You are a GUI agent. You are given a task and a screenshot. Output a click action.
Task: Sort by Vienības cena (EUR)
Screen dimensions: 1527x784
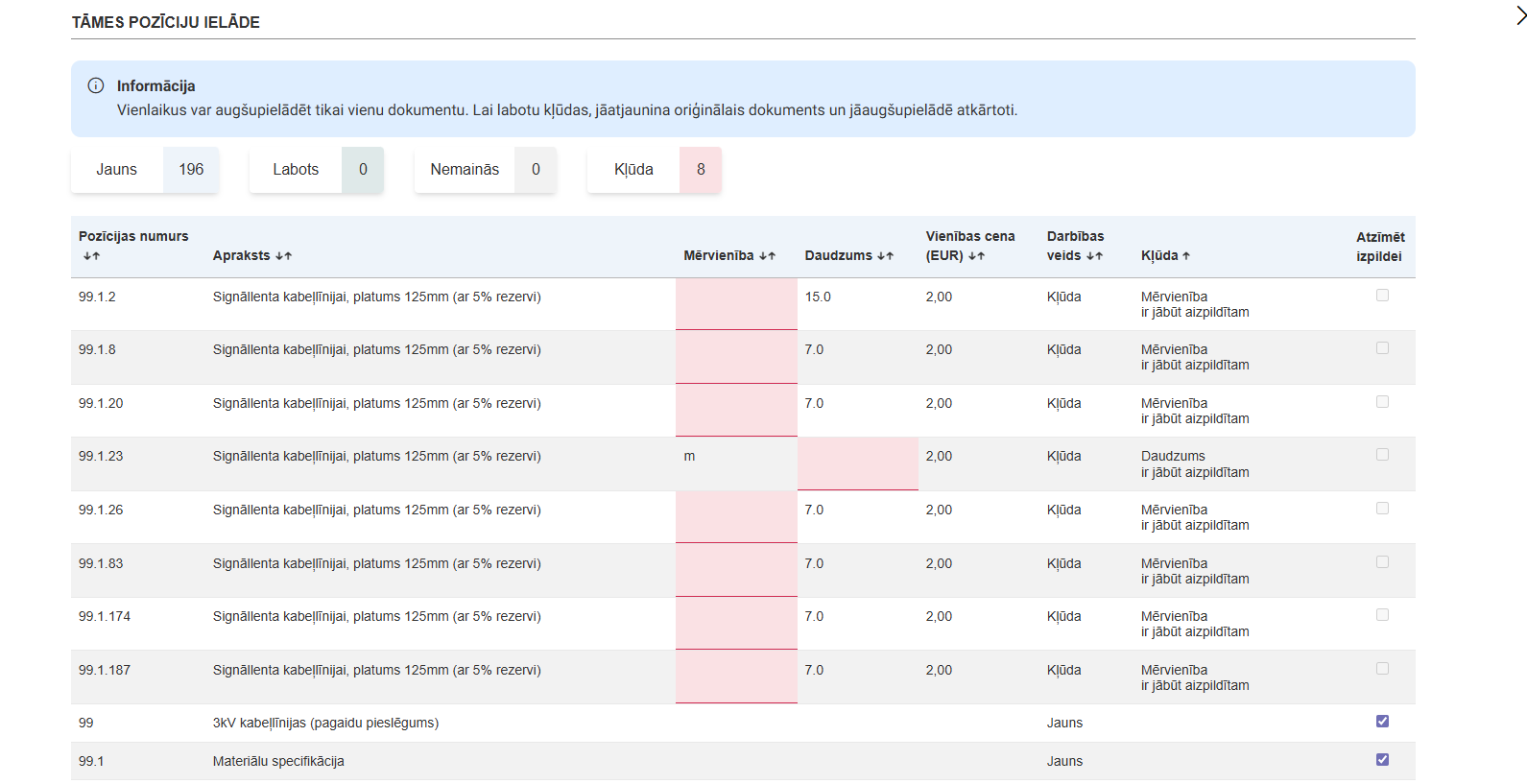[x=976, y=256]
